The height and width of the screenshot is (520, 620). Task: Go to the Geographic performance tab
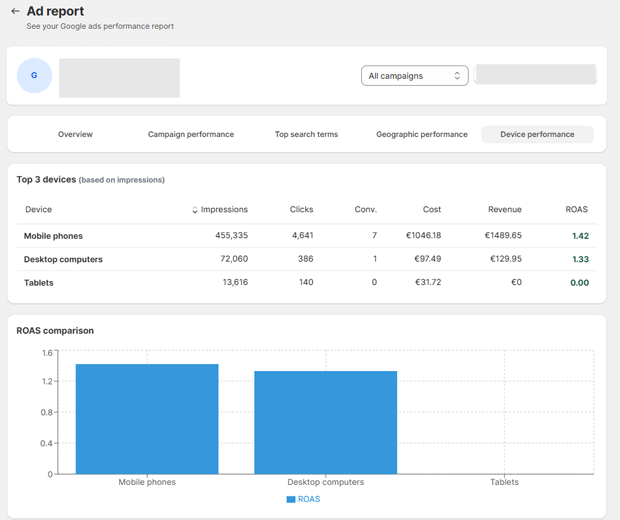[421, 134]
